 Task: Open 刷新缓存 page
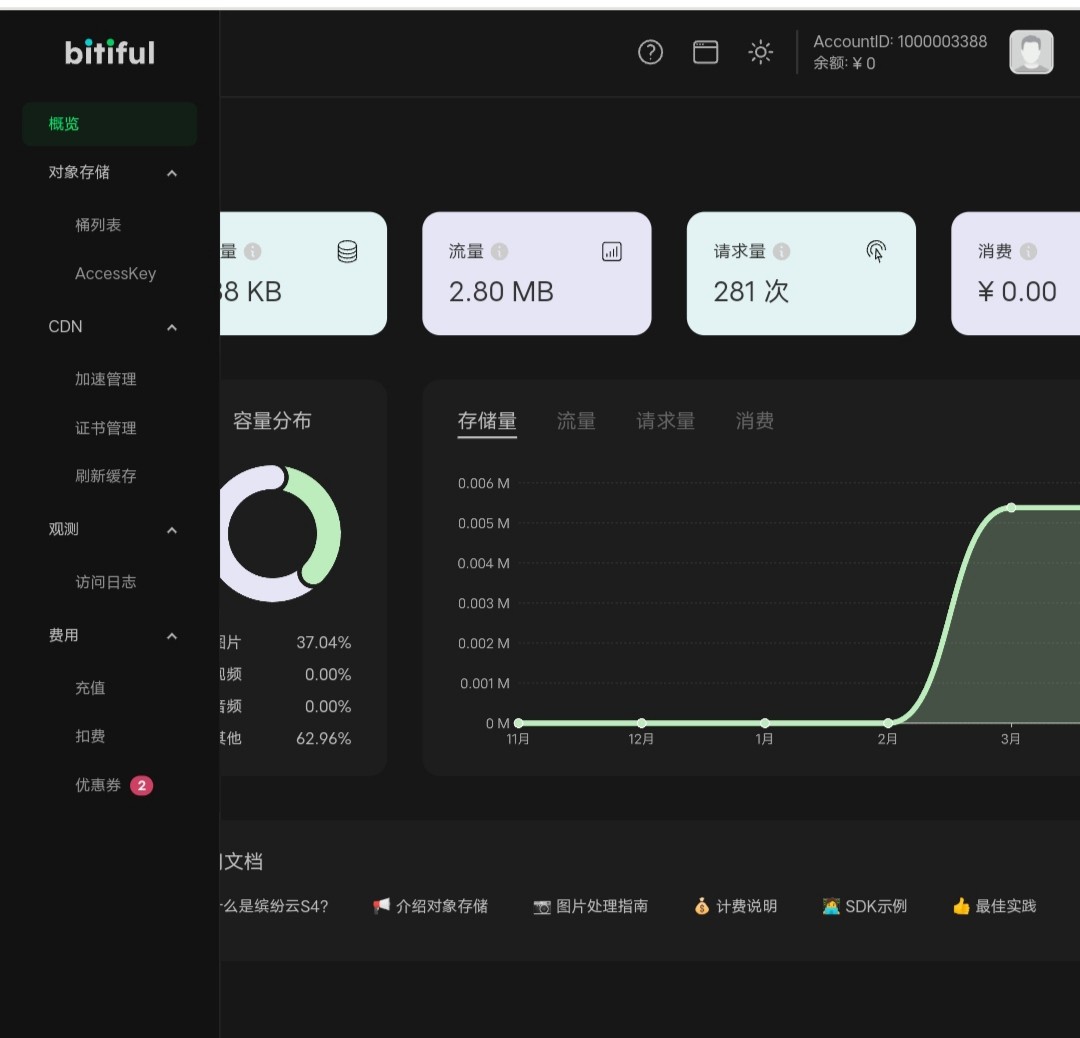[x=105, y=476]
